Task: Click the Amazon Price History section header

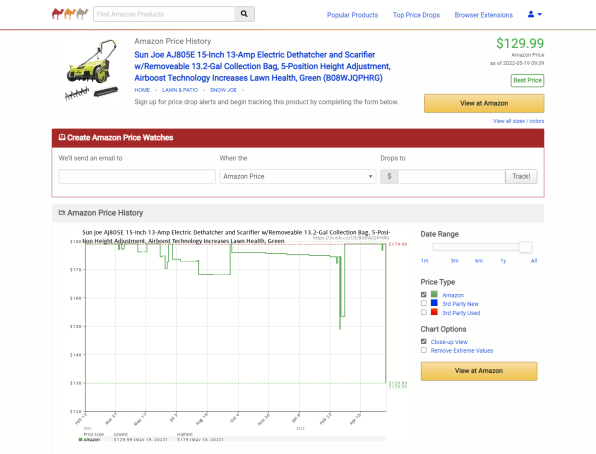Action: click(x=298, y=213)
